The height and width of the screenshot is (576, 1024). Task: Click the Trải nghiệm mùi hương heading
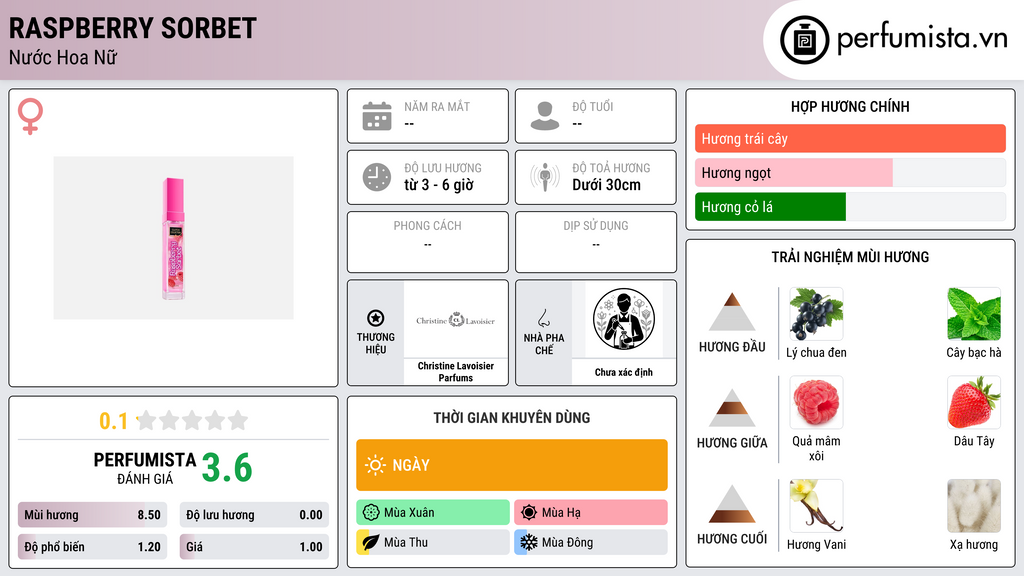tap(850, 257)
